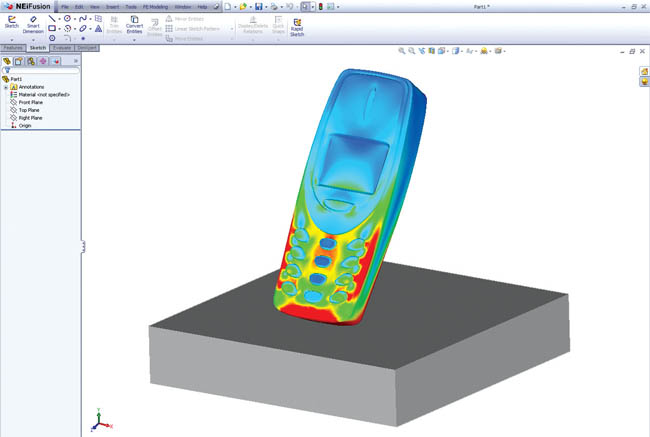Select the Spline sketch tool

pos(82,19)
